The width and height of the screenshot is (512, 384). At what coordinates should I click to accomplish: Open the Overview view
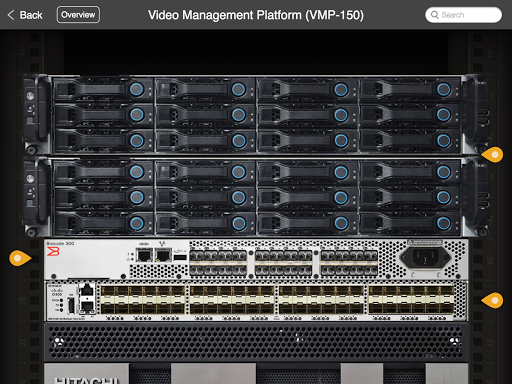pos(78,15)
